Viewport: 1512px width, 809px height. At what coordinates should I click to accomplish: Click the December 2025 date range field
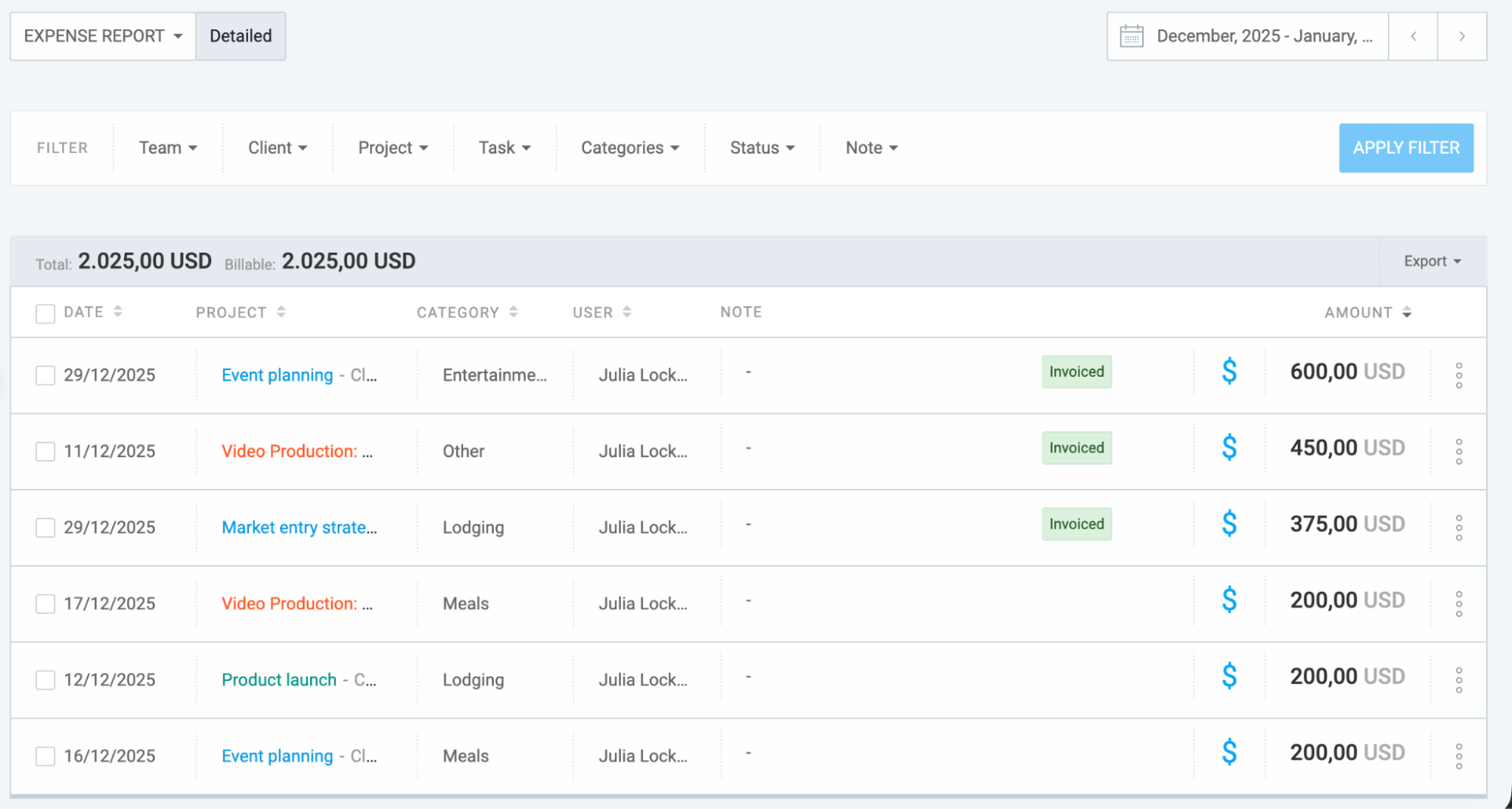click(1263, 36)
